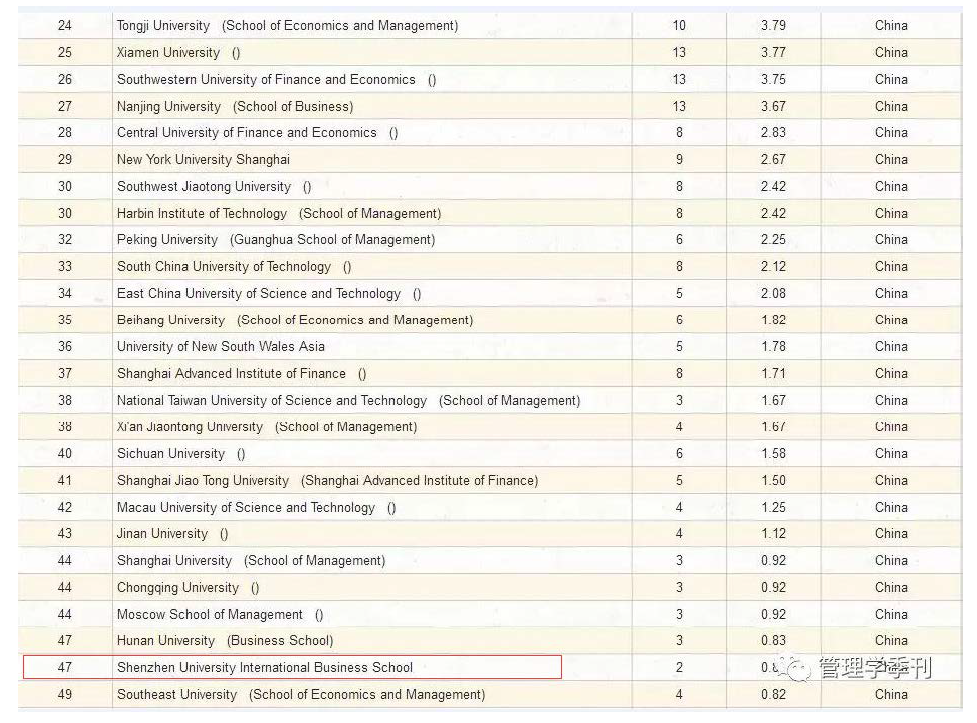This screenshot has height=723, width=977.
Task: Click Shenzhen University International Business School
Action: pos(265,667)
